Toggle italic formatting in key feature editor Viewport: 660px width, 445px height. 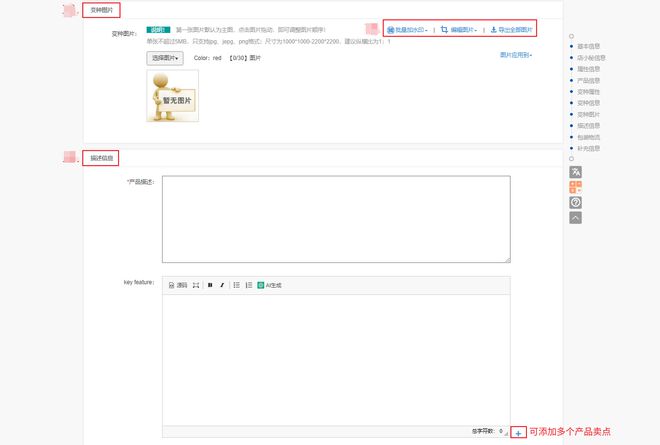click(222, 285)
